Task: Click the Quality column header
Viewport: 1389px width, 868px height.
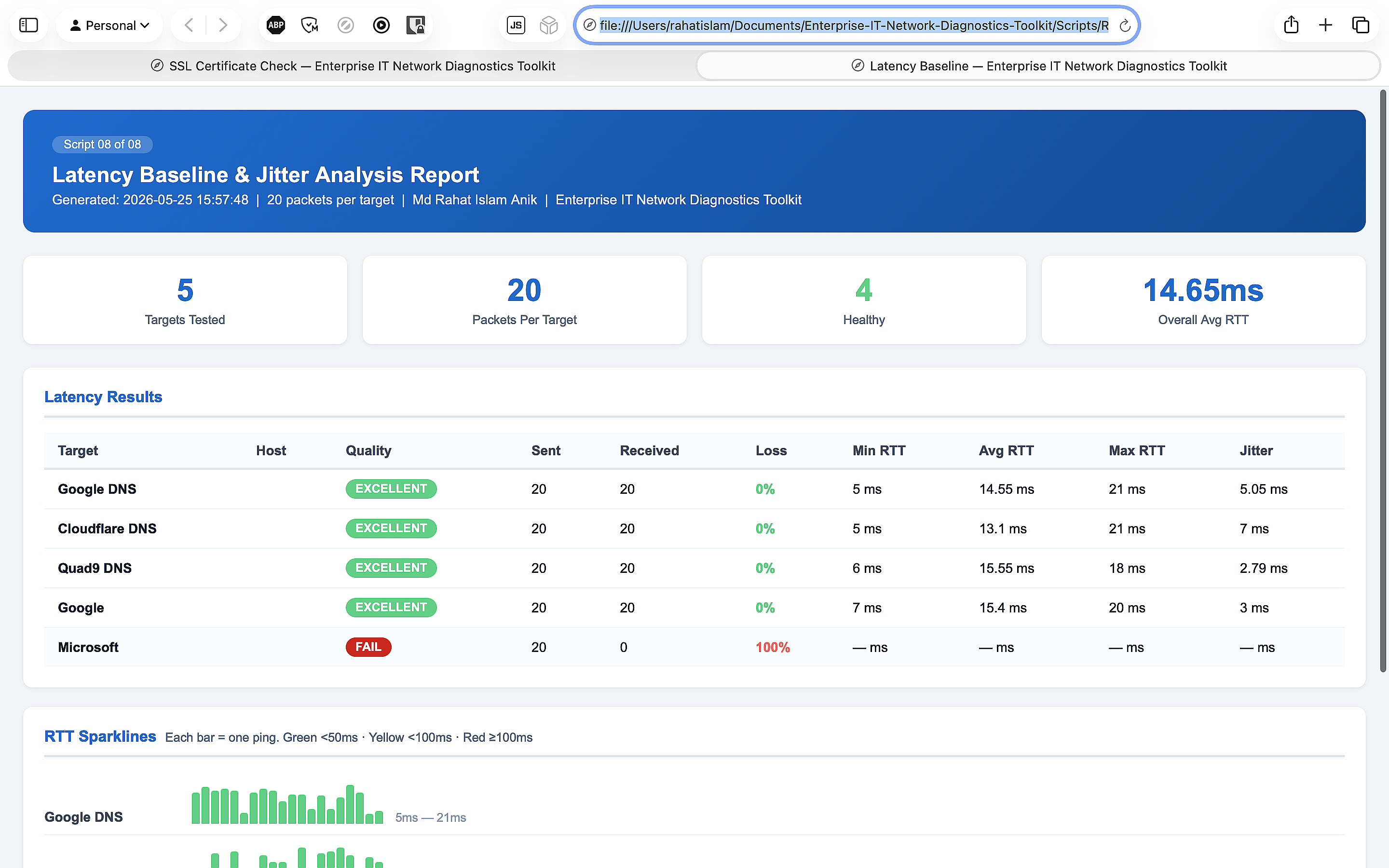Action: (x=368, y=451)
